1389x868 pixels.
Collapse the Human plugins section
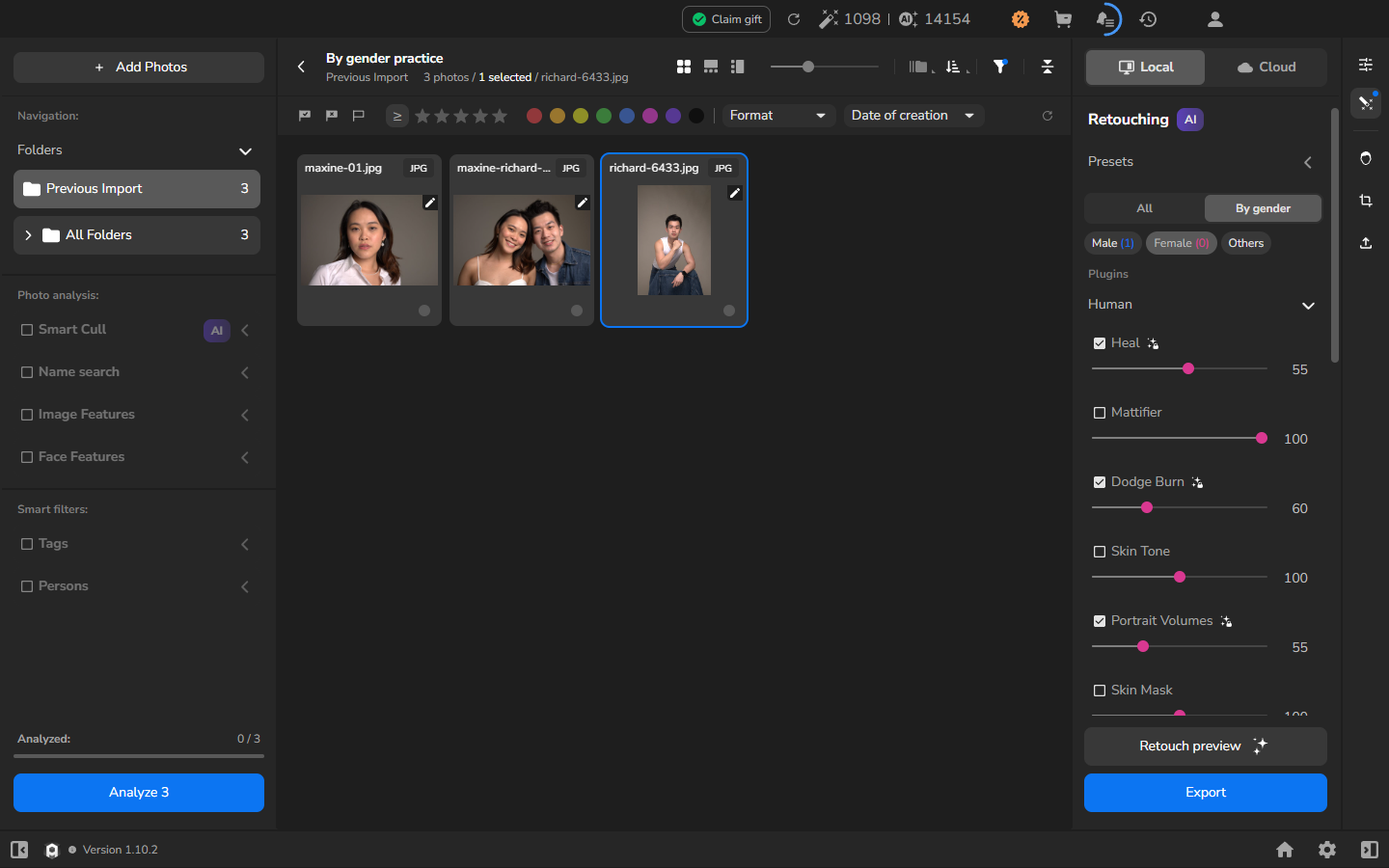point(1308,306)
